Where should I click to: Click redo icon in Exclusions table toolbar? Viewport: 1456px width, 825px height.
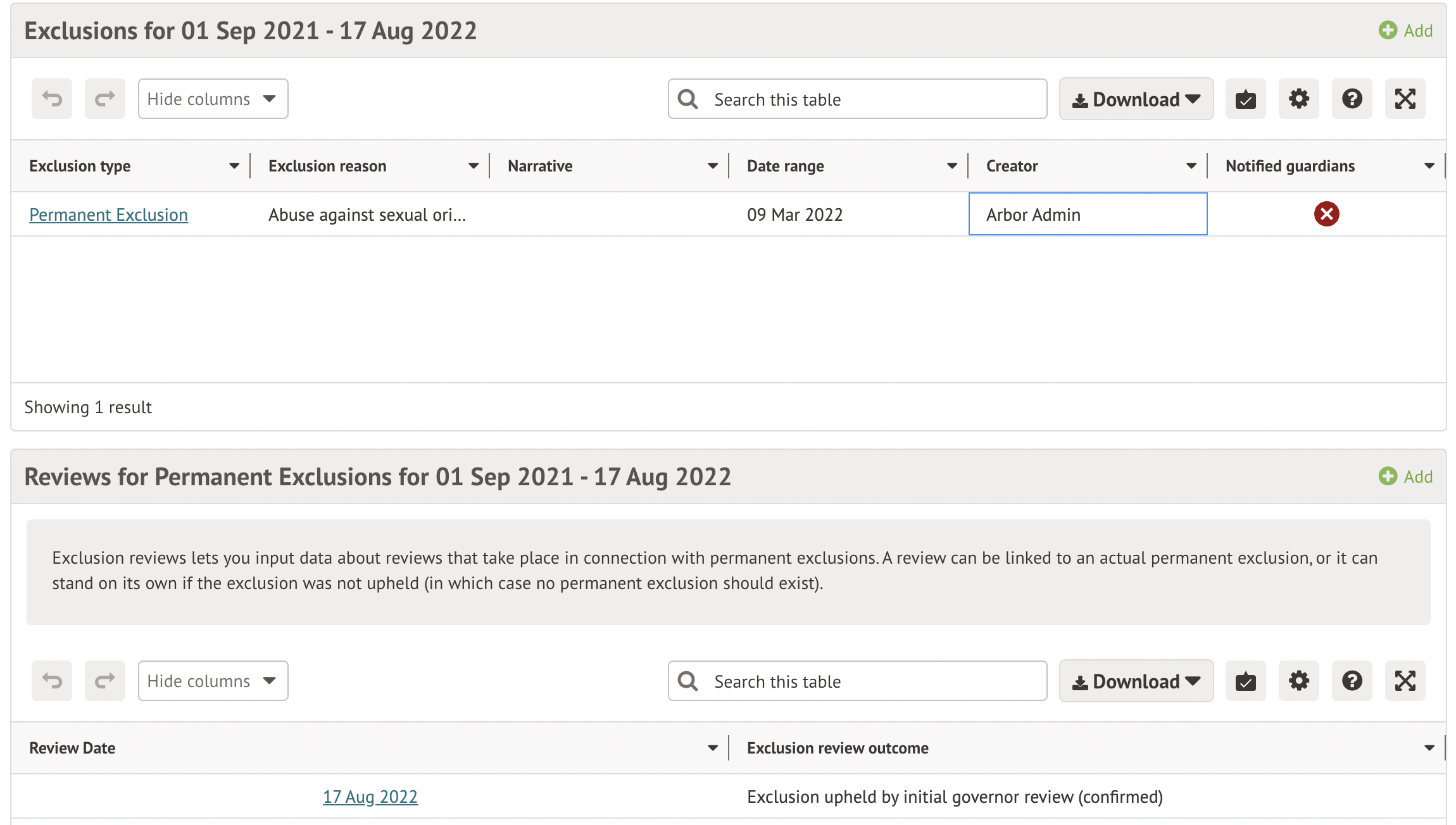point(105,99)
